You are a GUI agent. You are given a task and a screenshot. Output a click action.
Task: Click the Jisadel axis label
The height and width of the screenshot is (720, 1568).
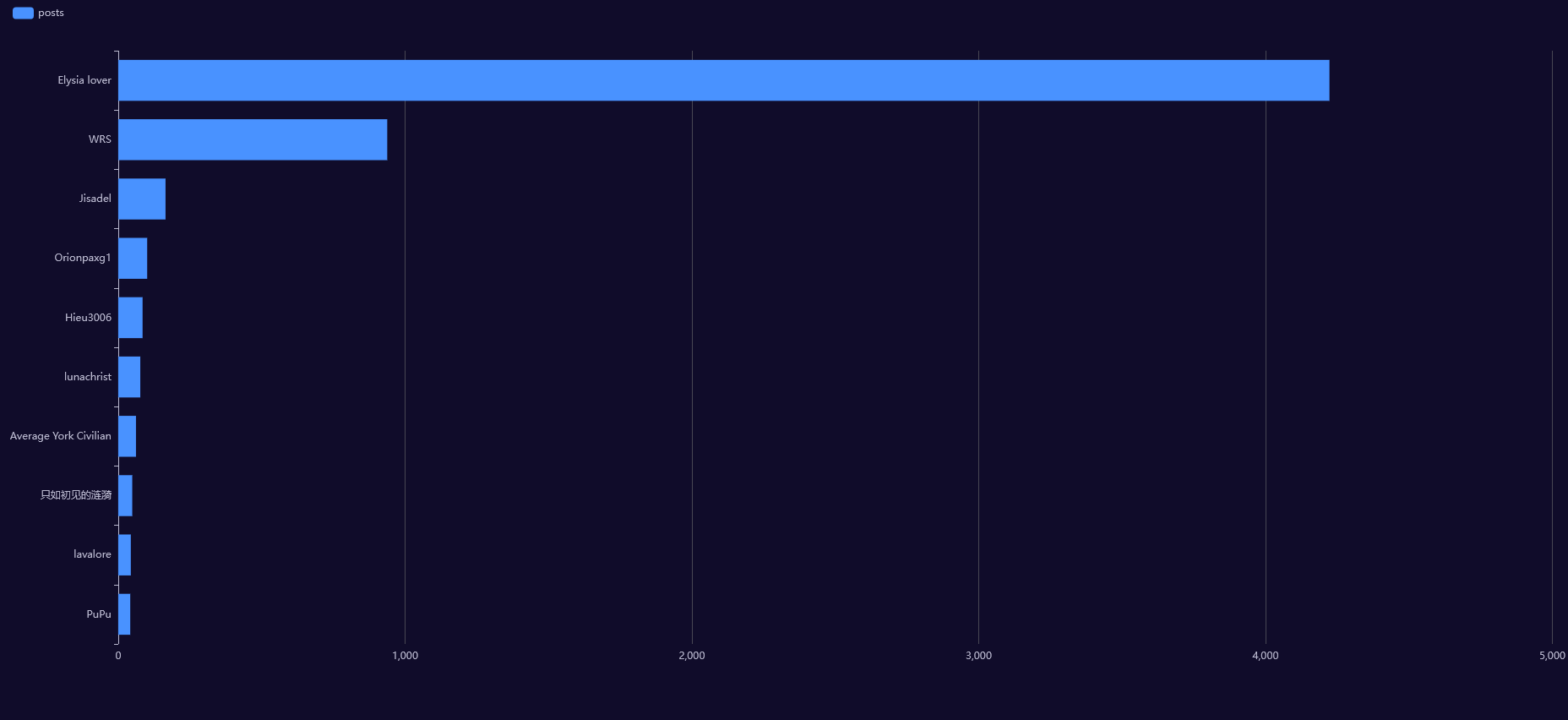click(x=95, y=199)
